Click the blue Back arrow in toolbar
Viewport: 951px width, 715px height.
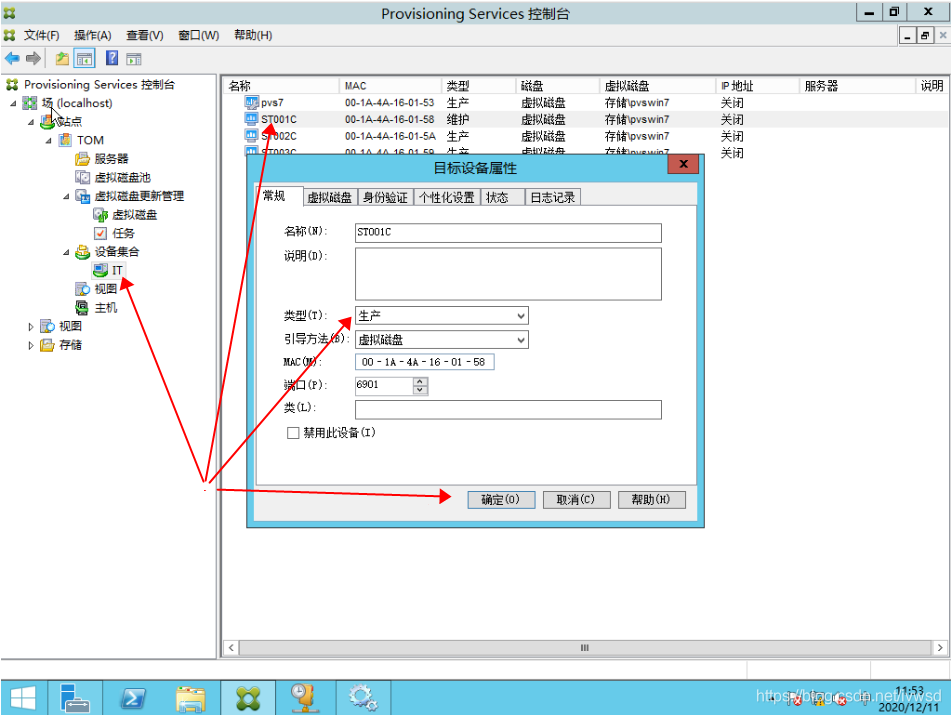tap(12, 59)
